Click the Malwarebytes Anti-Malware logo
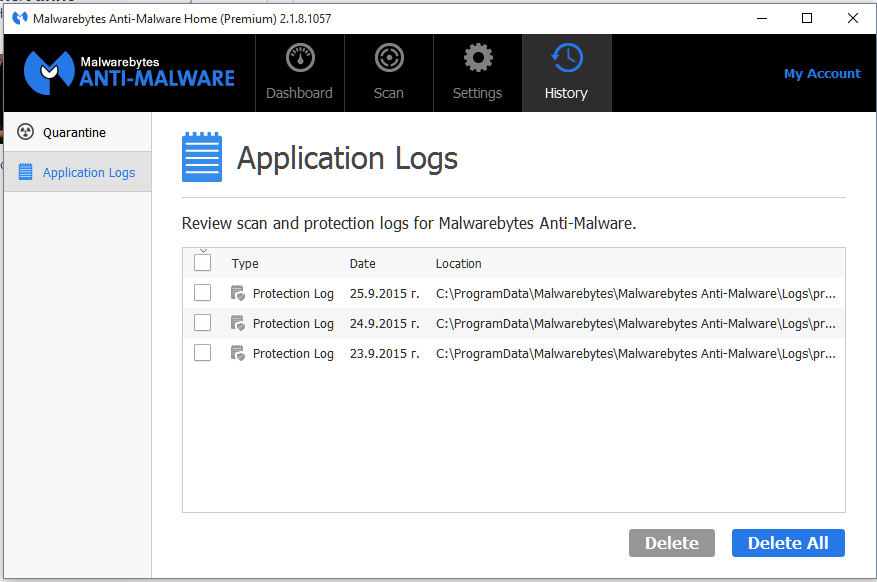 tap(129, 73)
